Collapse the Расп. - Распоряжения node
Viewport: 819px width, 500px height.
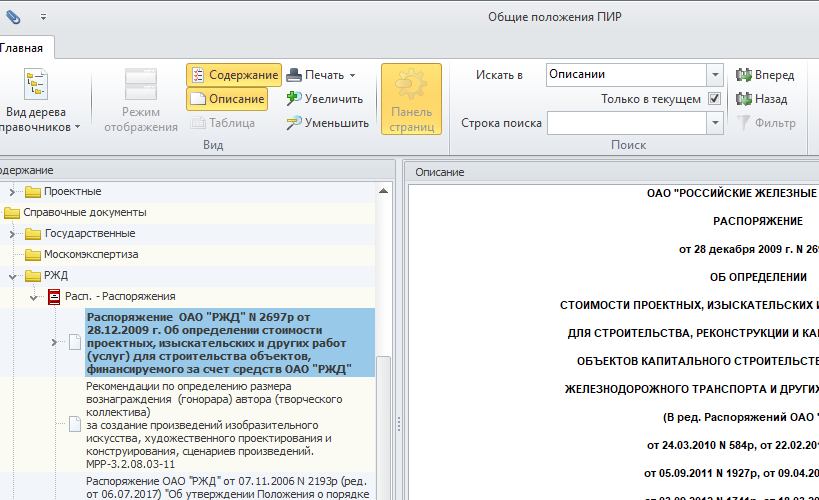[34, 297]
